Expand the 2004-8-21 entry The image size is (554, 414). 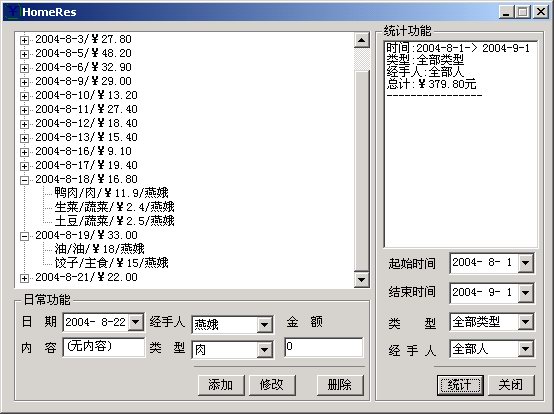(x=24, y=278)
